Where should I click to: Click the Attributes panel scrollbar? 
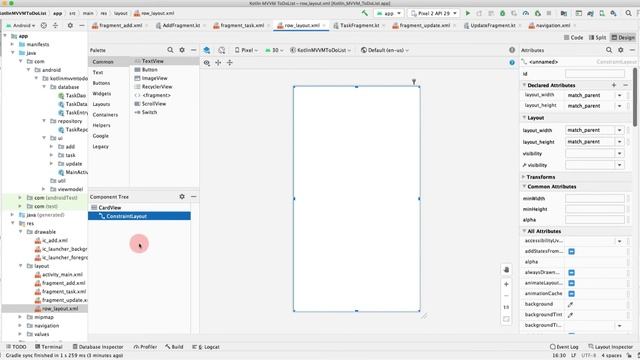click(635, 97)
